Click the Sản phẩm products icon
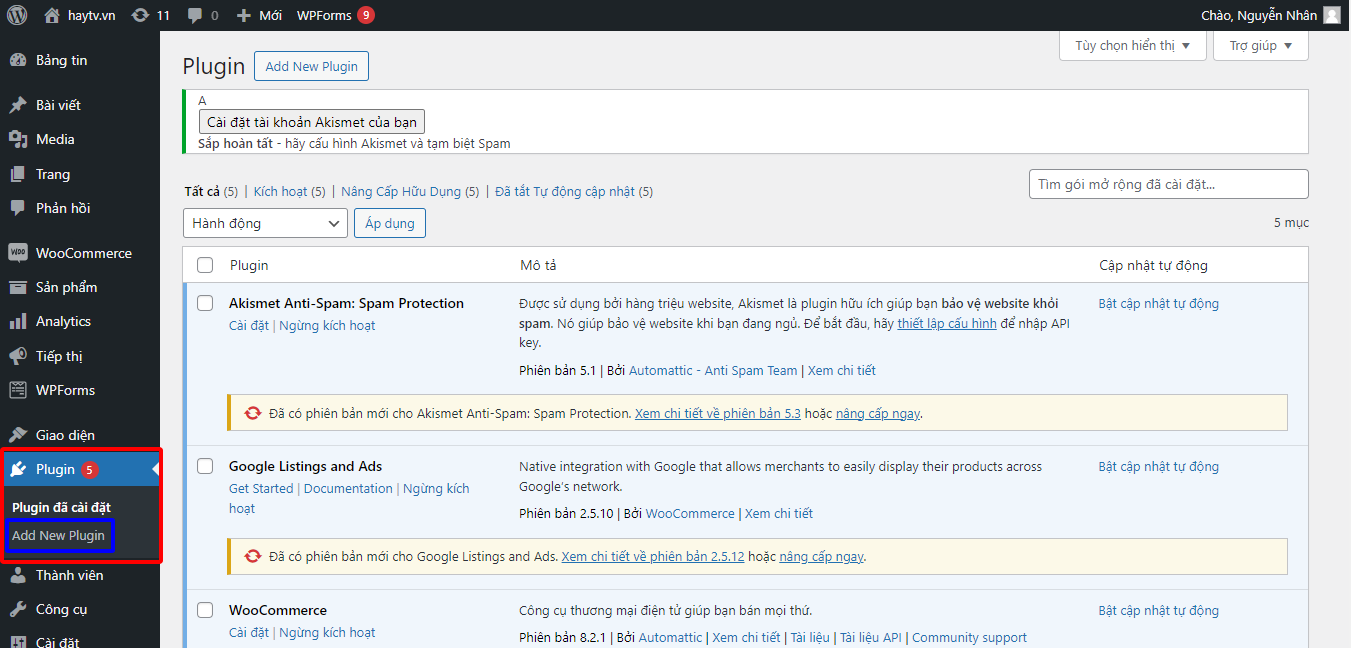The image size is (1351, 648). 18,287
